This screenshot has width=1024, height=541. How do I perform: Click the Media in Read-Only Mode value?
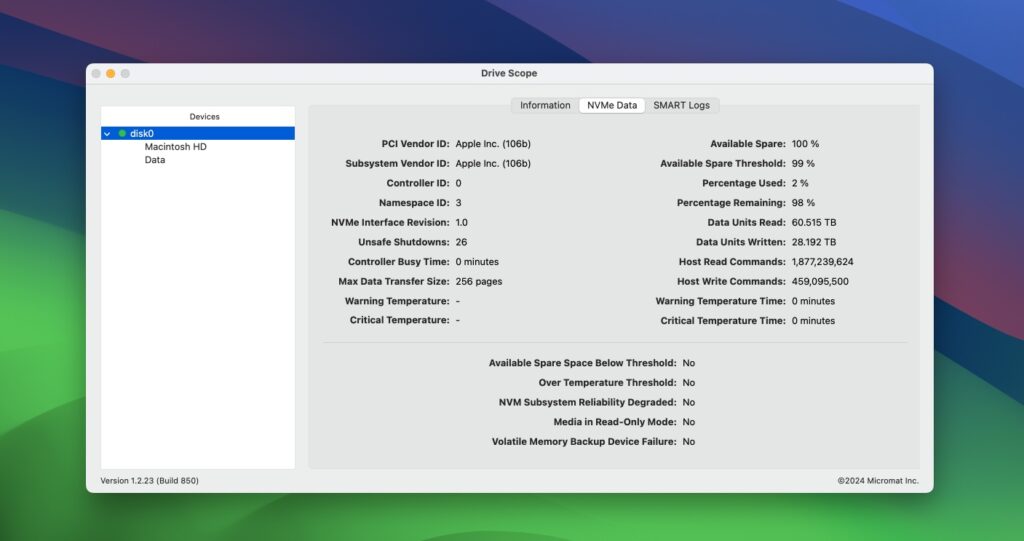pos(688,422)
